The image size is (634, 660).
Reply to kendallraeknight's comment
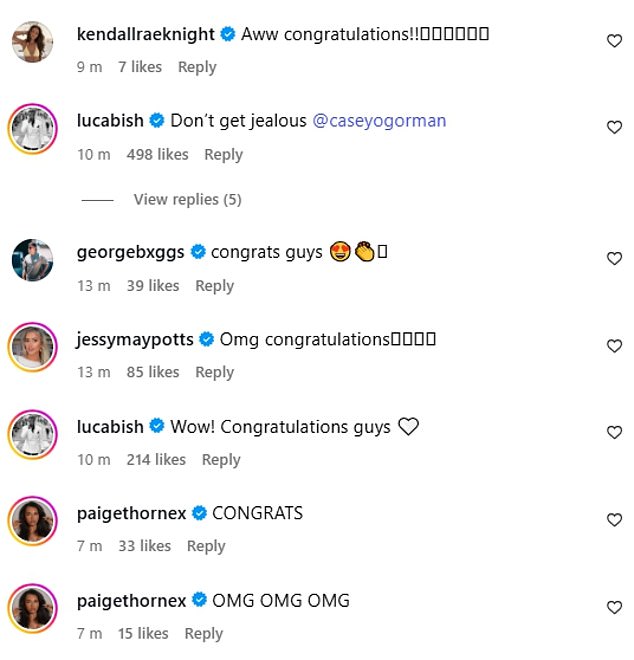pyautogui.click(x=197, y=67)
